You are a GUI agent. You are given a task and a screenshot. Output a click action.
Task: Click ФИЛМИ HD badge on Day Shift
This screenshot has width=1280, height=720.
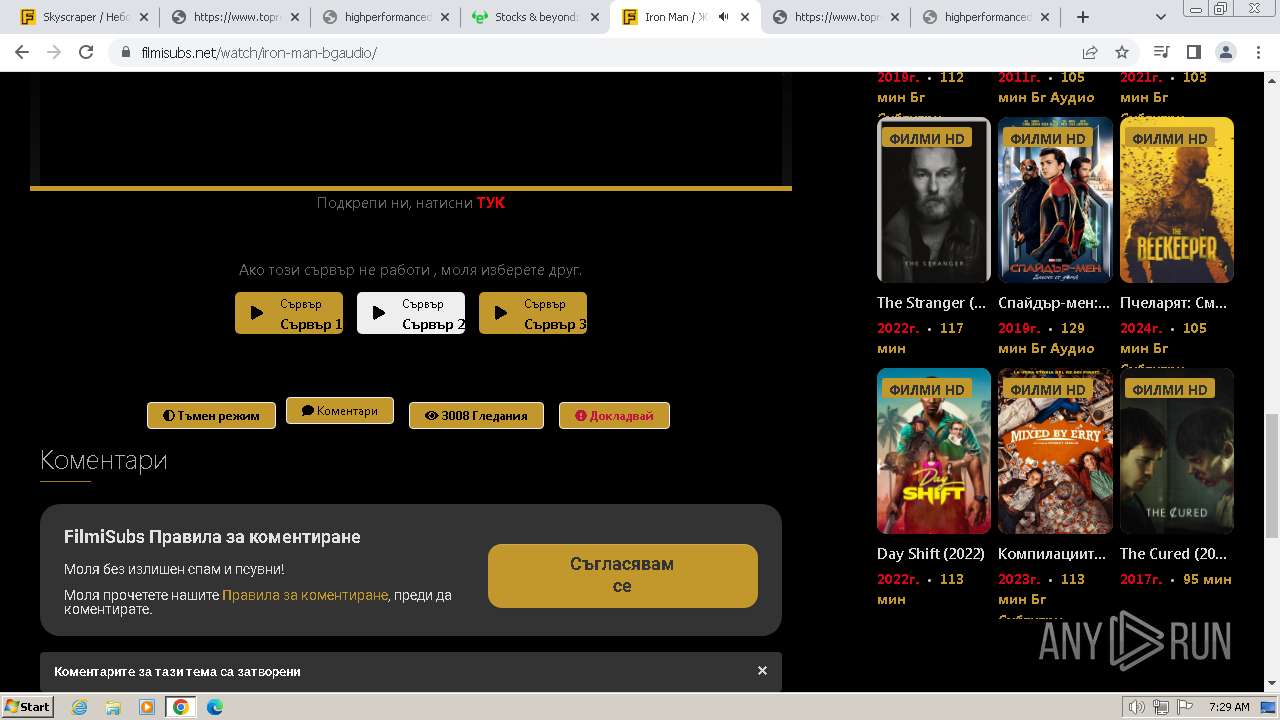click(x=927, y=389)
